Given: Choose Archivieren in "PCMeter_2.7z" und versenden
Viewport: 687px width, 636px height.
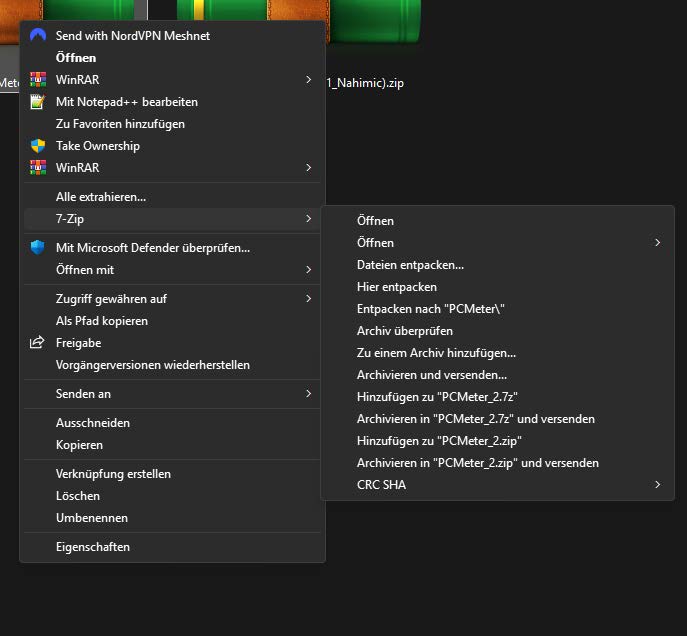Looking at the screenshot, I should 498,418.
